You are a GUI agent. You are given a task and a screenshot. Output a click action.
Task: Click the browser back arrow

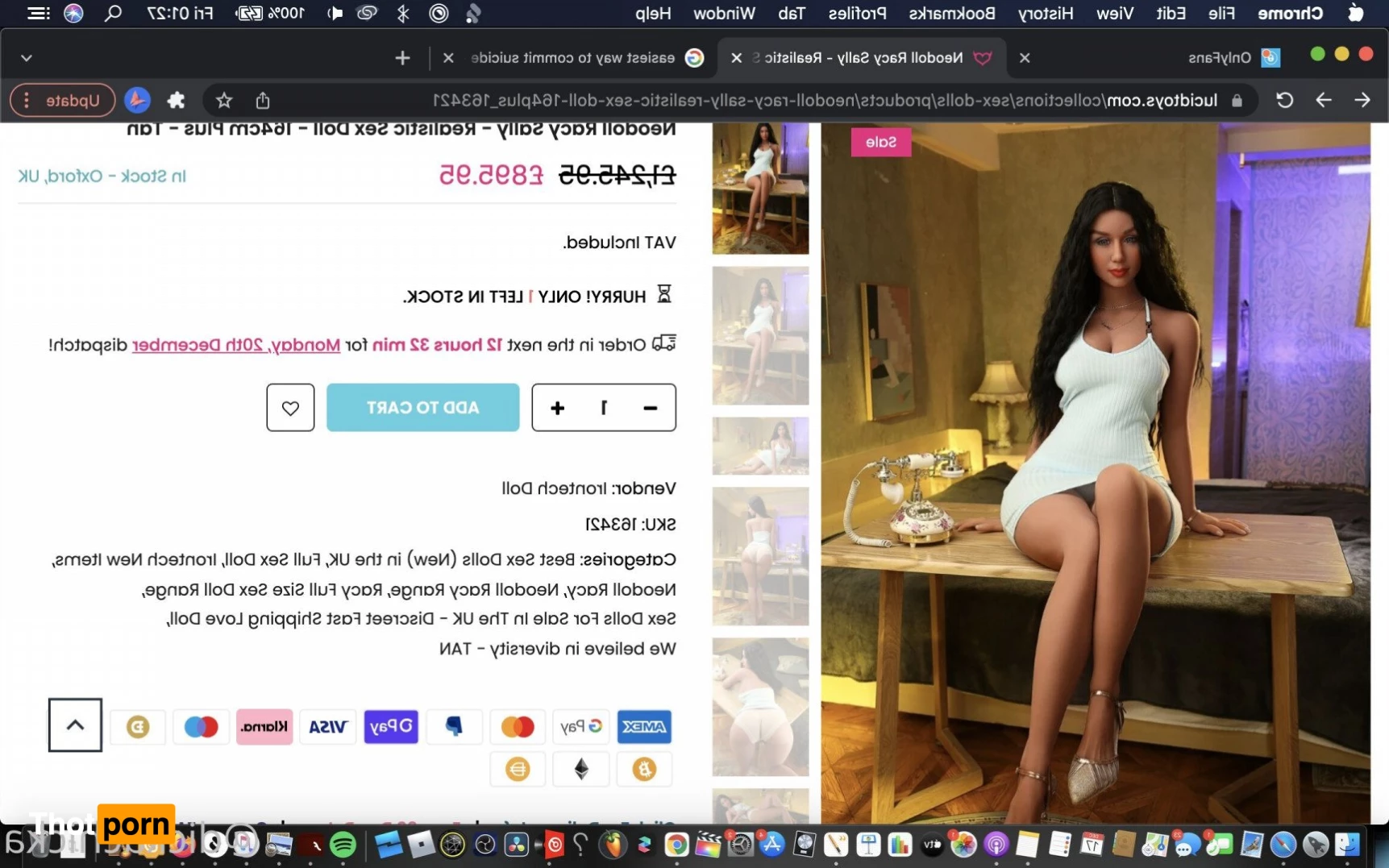(1362, 101)
